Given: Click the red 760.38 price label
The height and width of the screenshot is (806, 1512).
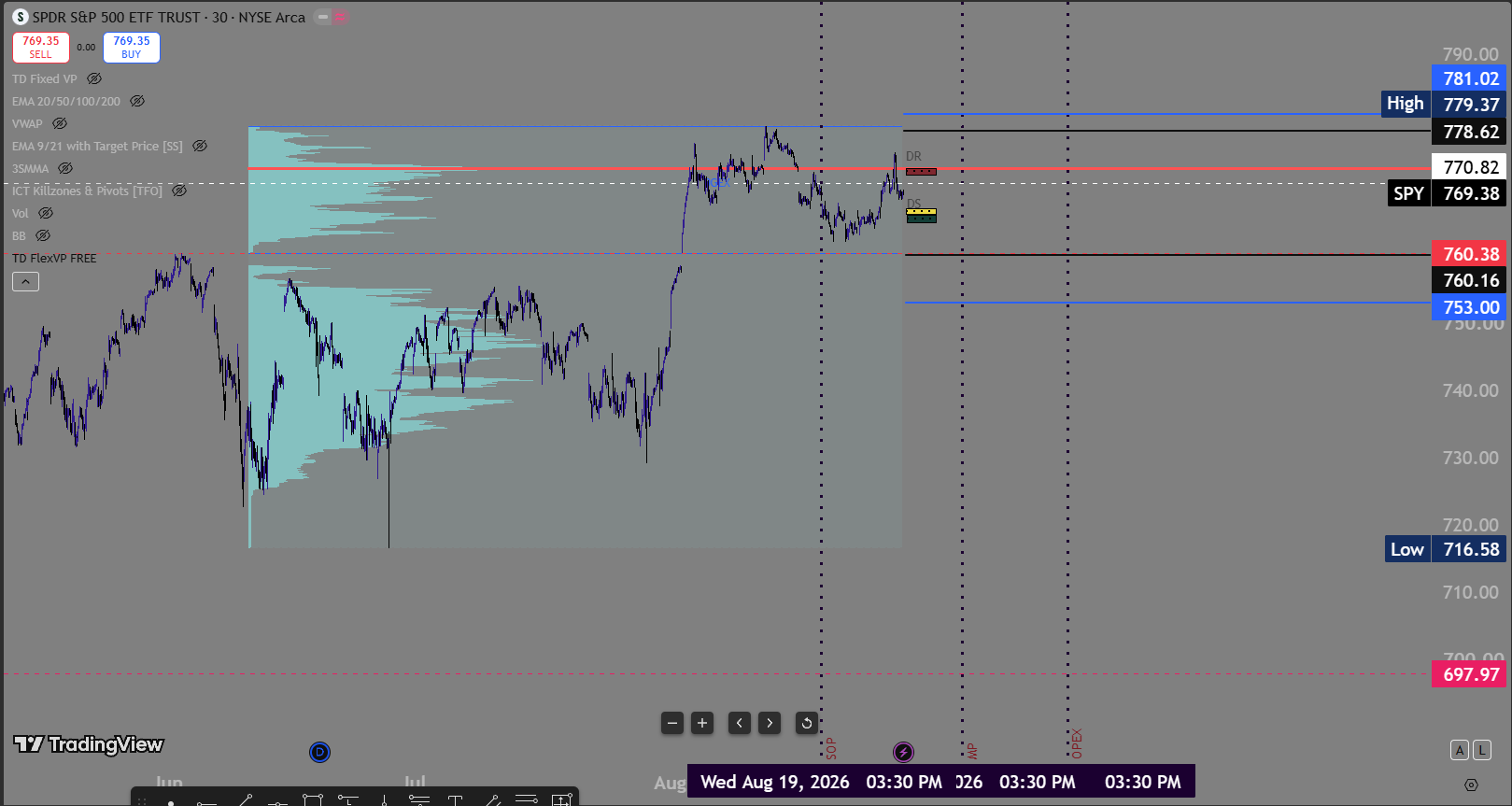Looking at the screenshot, I should point(1469,253).
